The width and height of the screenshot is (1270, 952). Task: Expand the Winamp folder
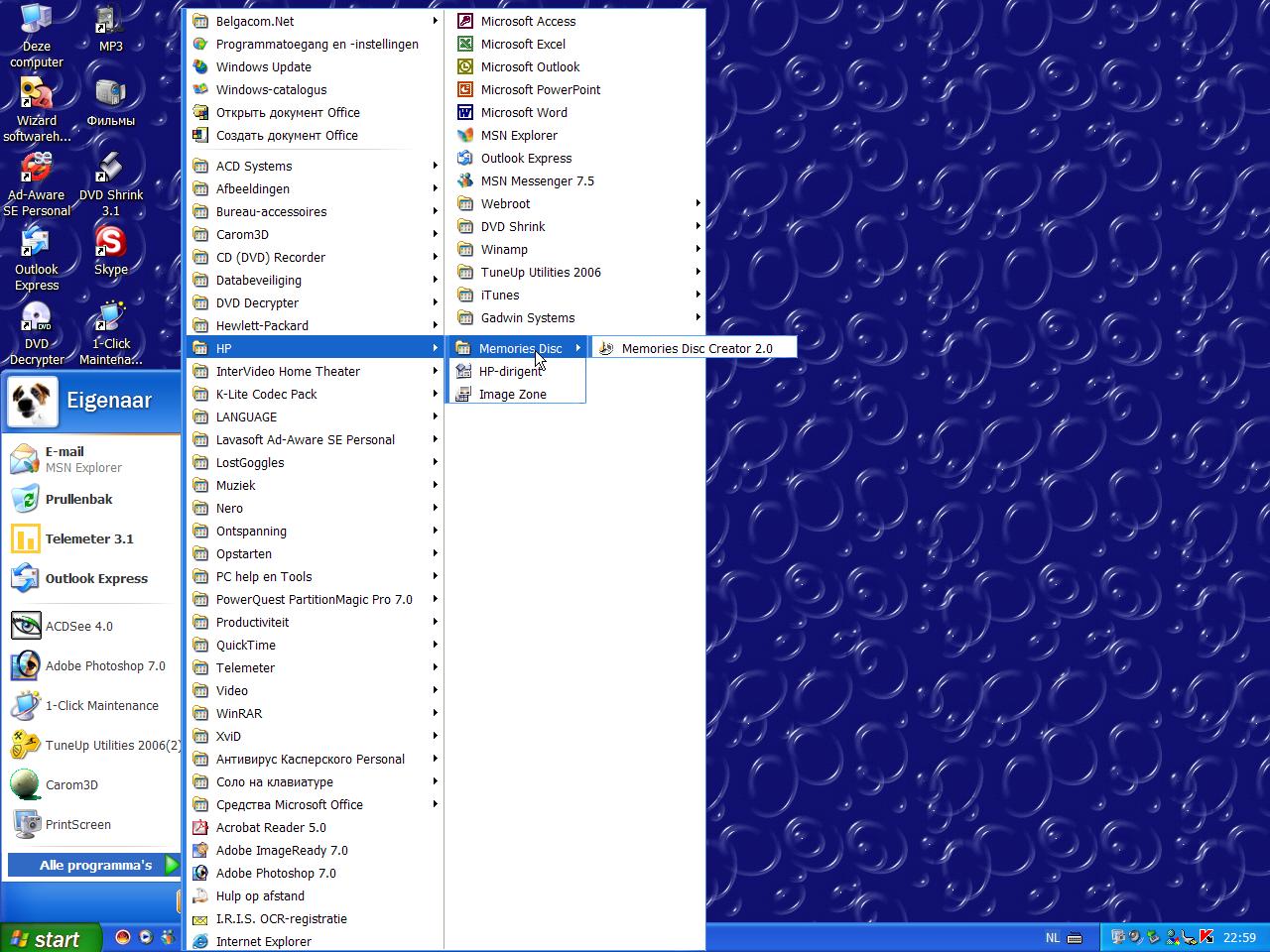pyautogui.click(x=577, y=249)
